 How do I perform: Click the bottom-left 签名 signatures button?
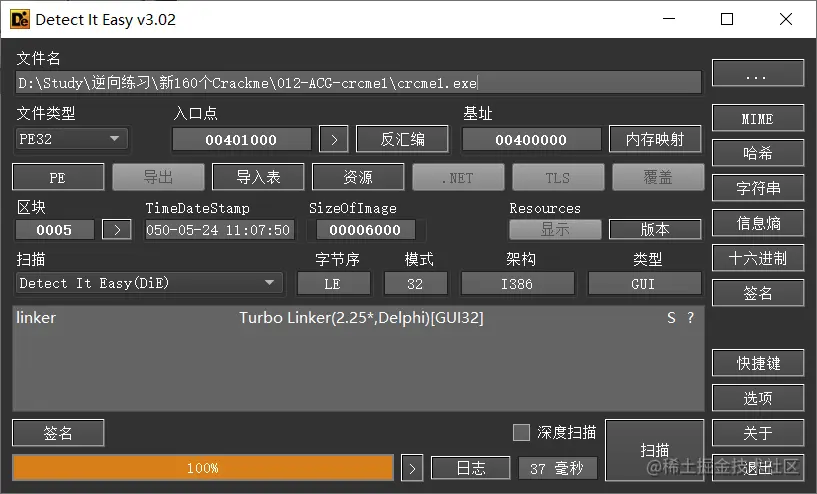point(58,433)
